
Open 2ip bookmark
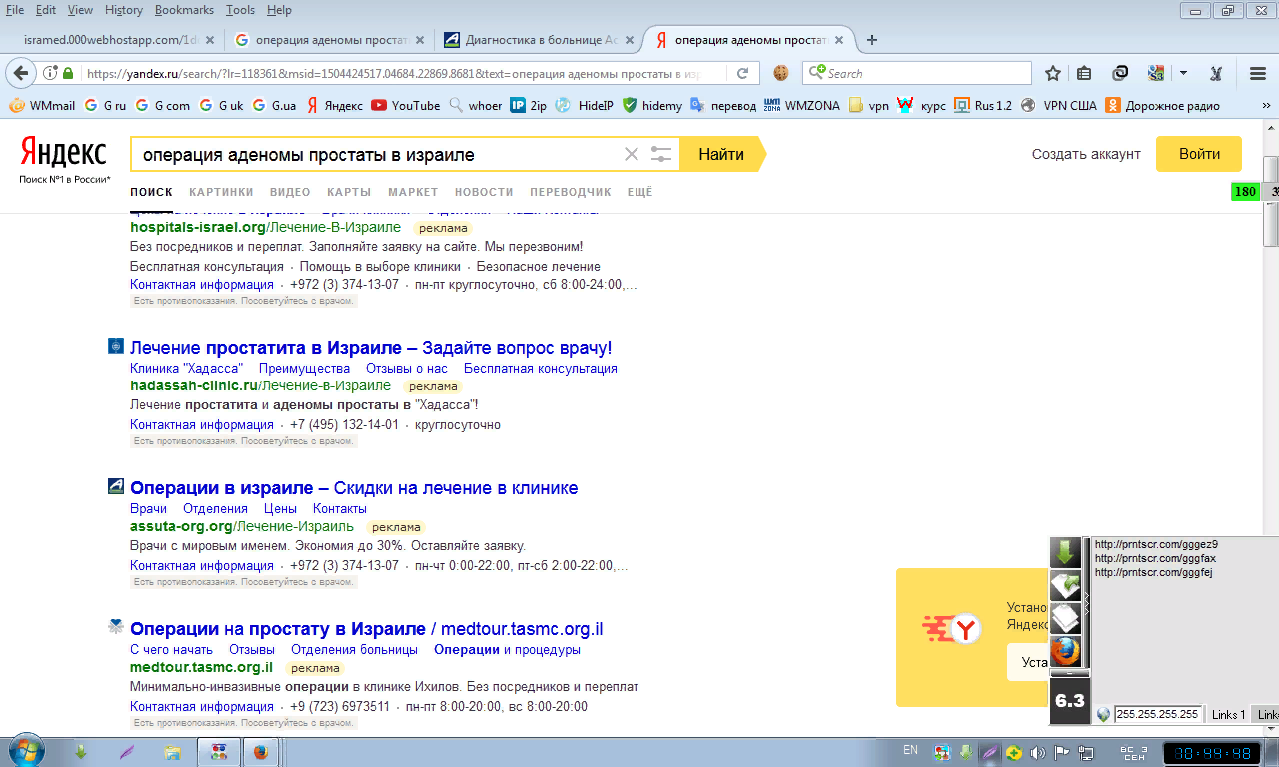pos(529,105)
